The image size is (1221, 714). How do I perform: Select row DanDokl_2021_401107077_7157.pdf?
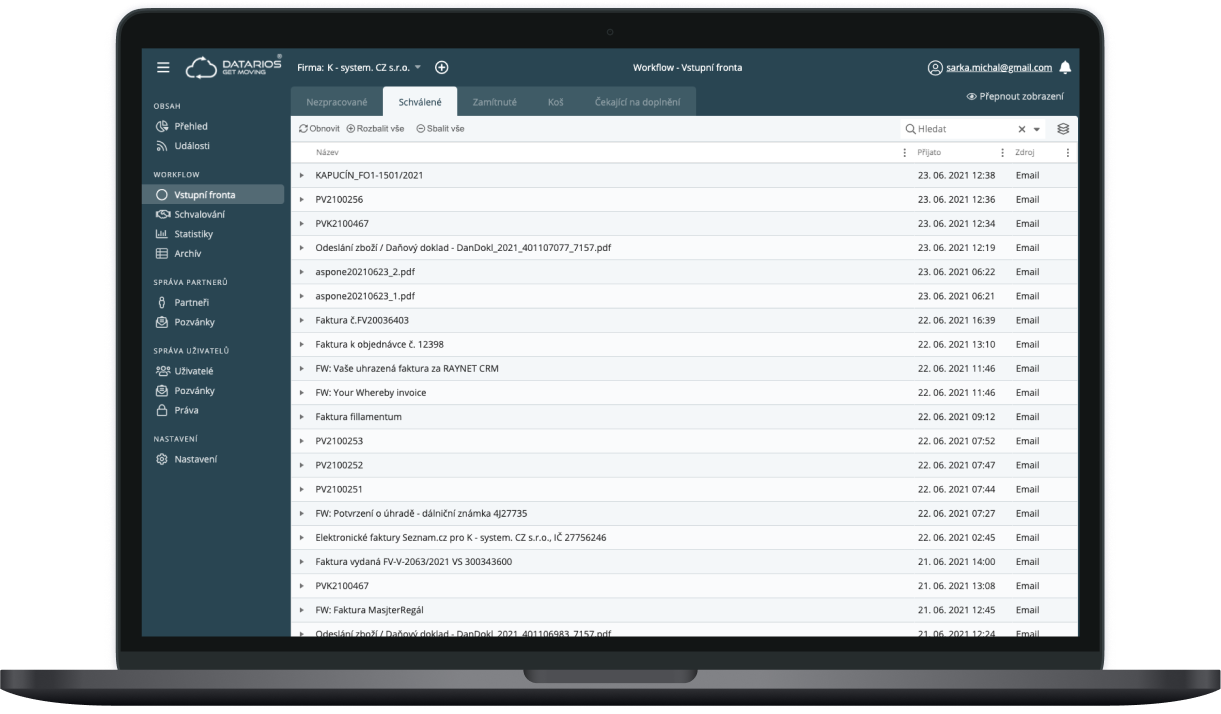coord(684,247)
